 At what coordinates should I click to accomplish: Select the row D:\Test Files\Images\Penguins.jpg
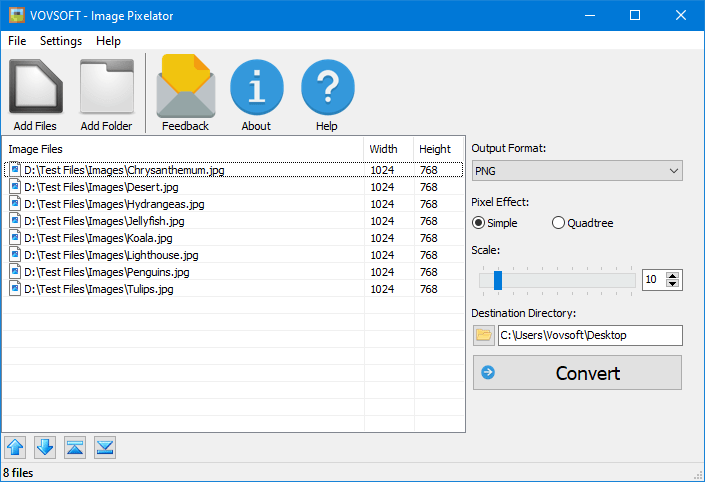point(233,272)
